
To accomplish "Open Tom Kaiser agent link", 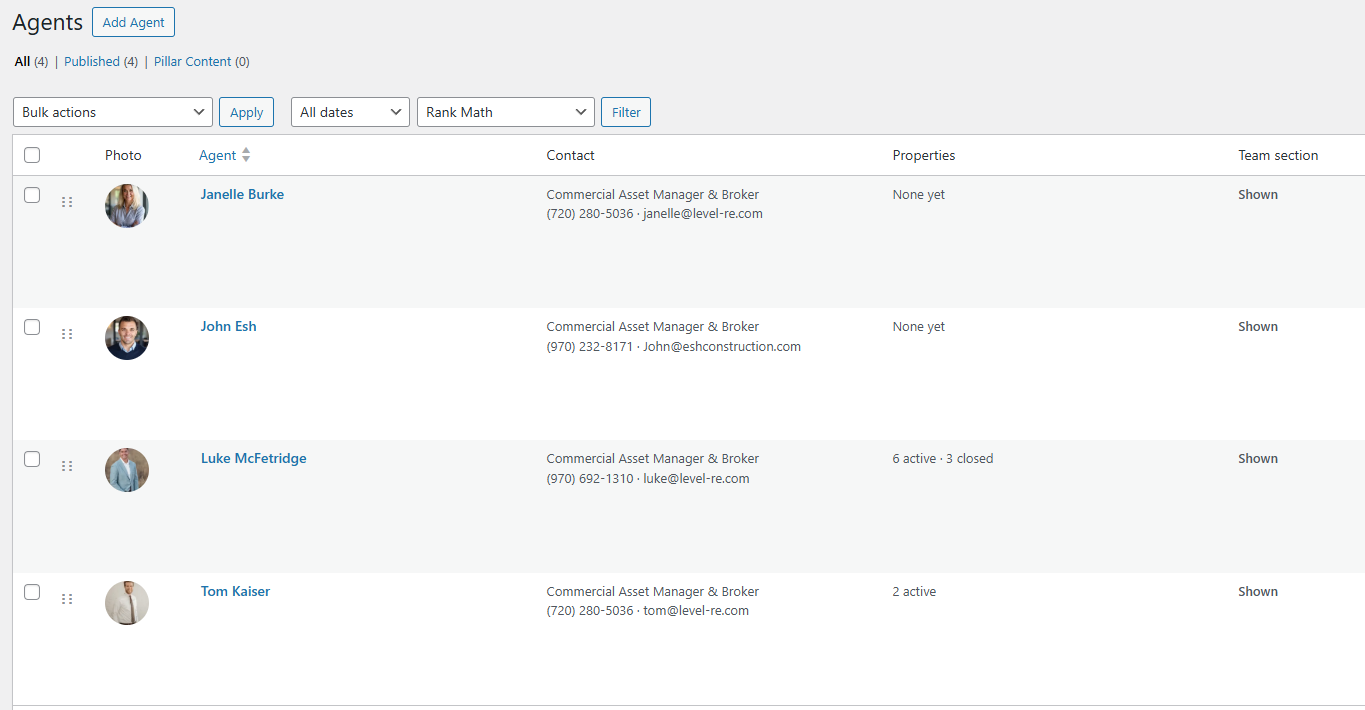I will click(x=235, y=592).
